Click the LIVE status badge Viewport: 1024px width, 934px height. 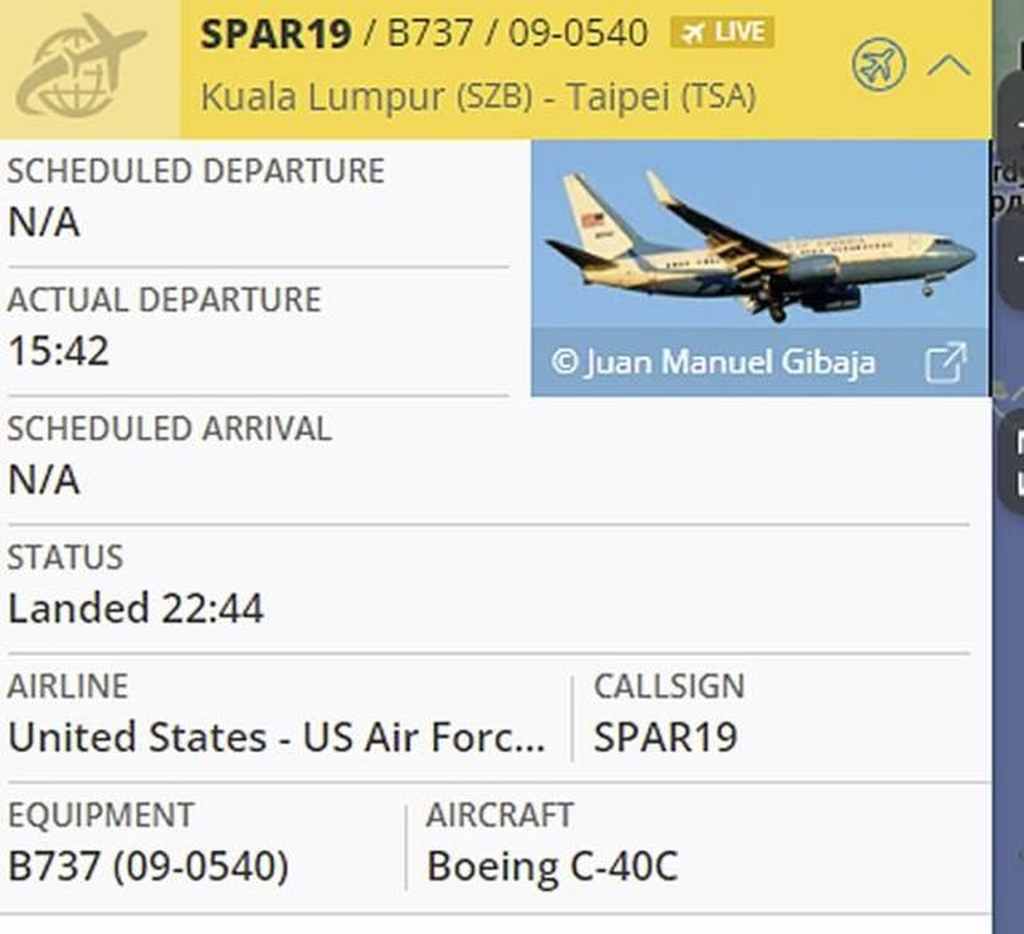click(721, 33)
